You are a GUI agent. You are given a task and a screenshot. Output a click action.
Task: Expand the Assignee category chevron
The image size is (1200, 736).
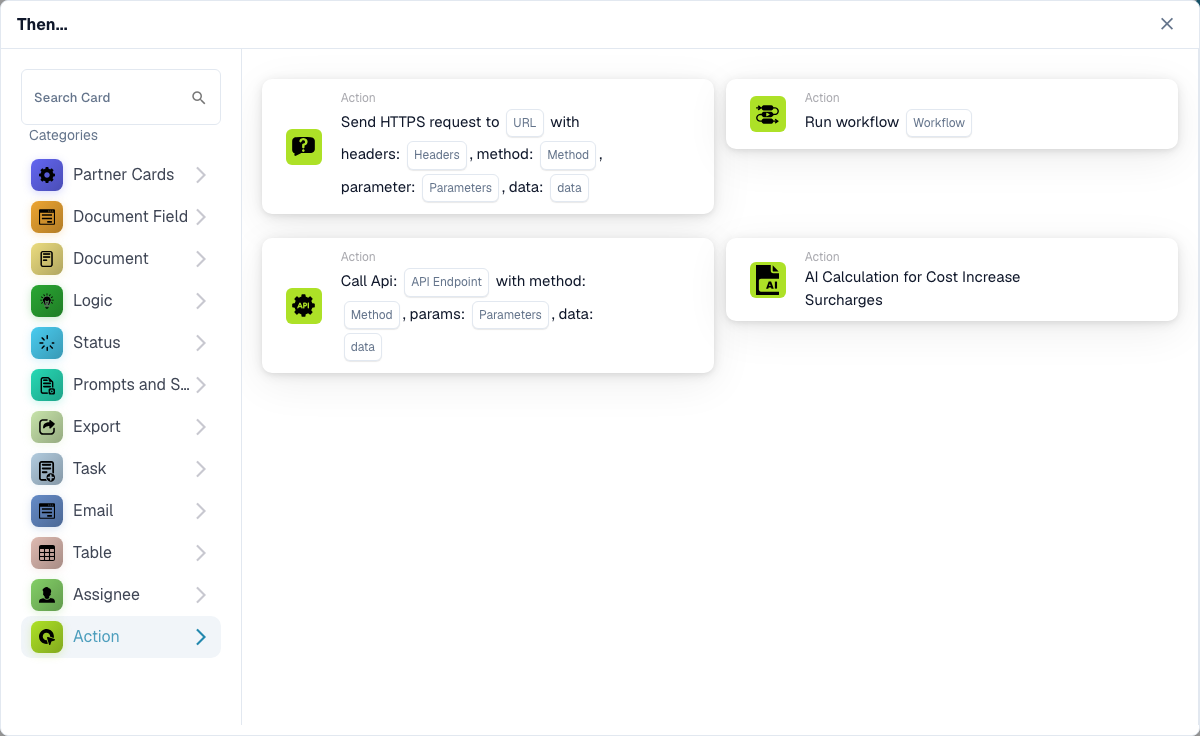pyautogui.click(x=201, y=595)
